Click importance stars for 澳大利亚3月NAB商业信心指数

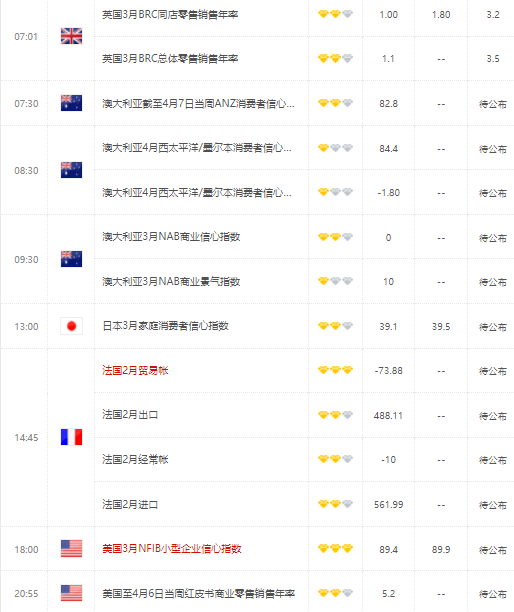335,237
